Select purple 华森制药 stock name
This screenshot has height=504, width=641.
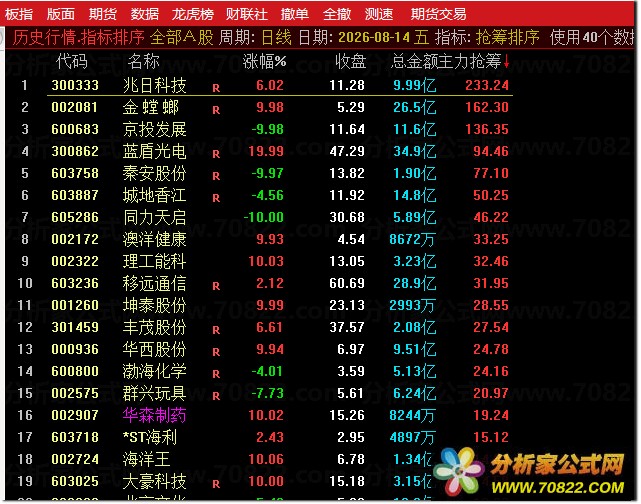pos(155,416)
